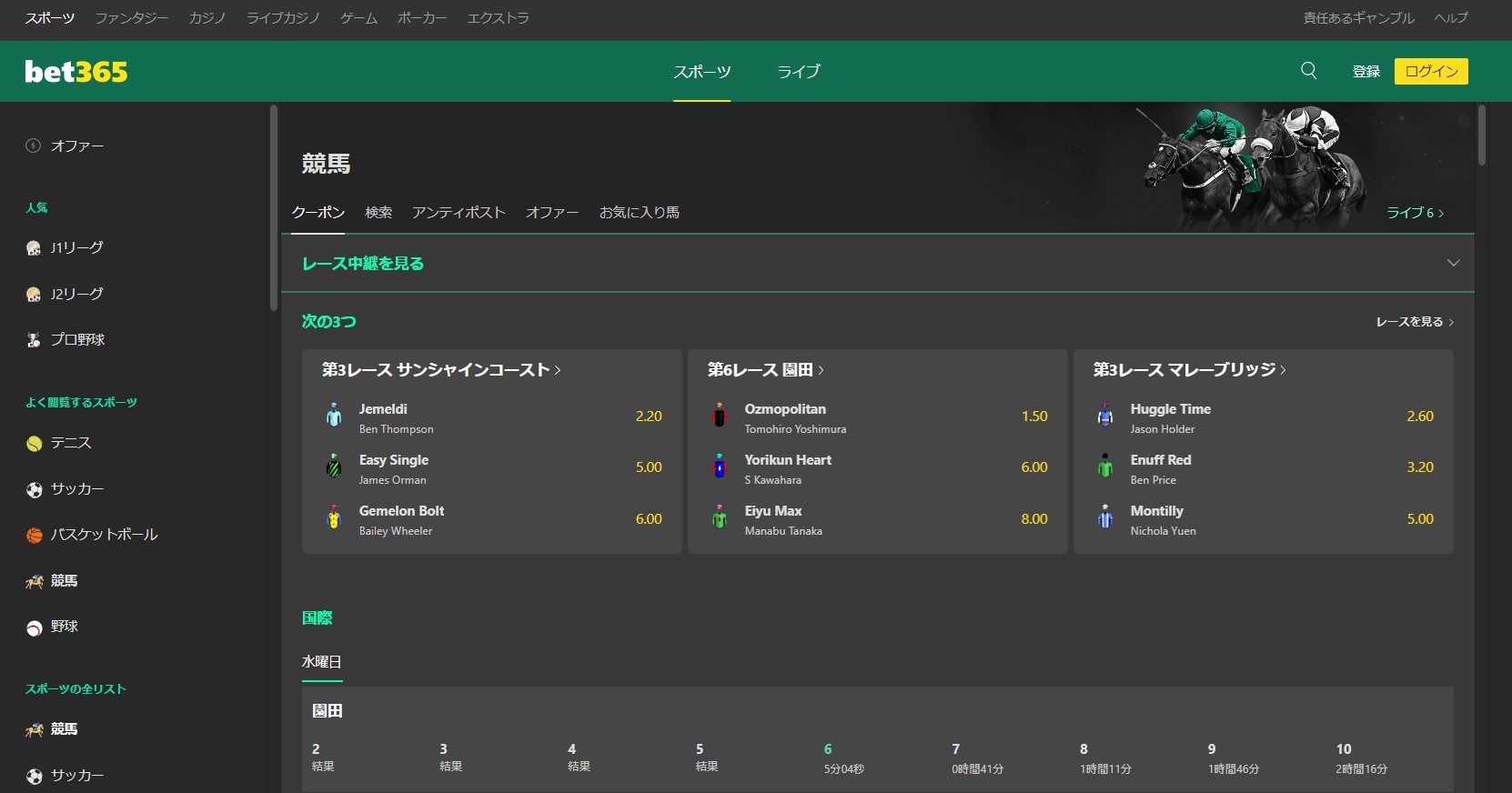
Task: Switch to the クーポン tab
Action: pos(318,212)
